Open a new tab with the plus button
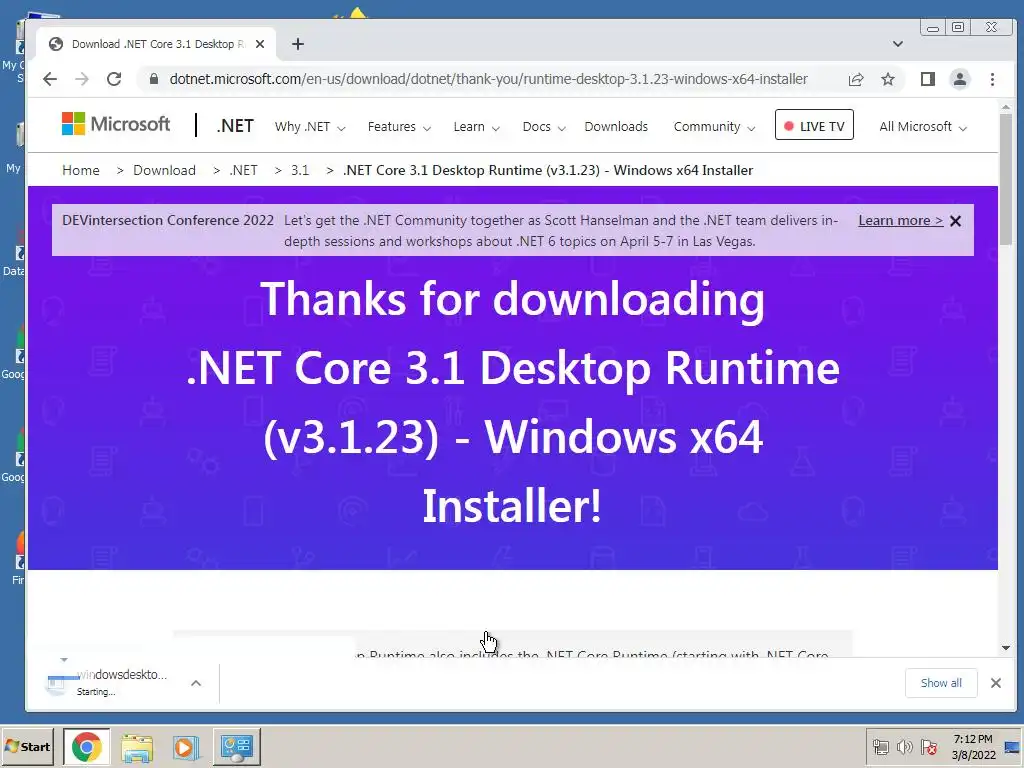 coord(298,44)
